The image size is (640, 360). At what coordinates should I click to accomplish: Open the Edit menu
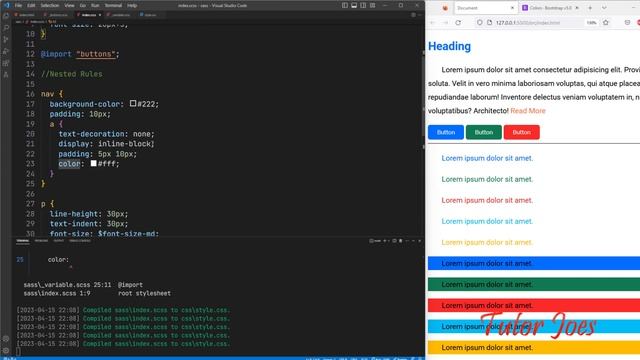31,5
